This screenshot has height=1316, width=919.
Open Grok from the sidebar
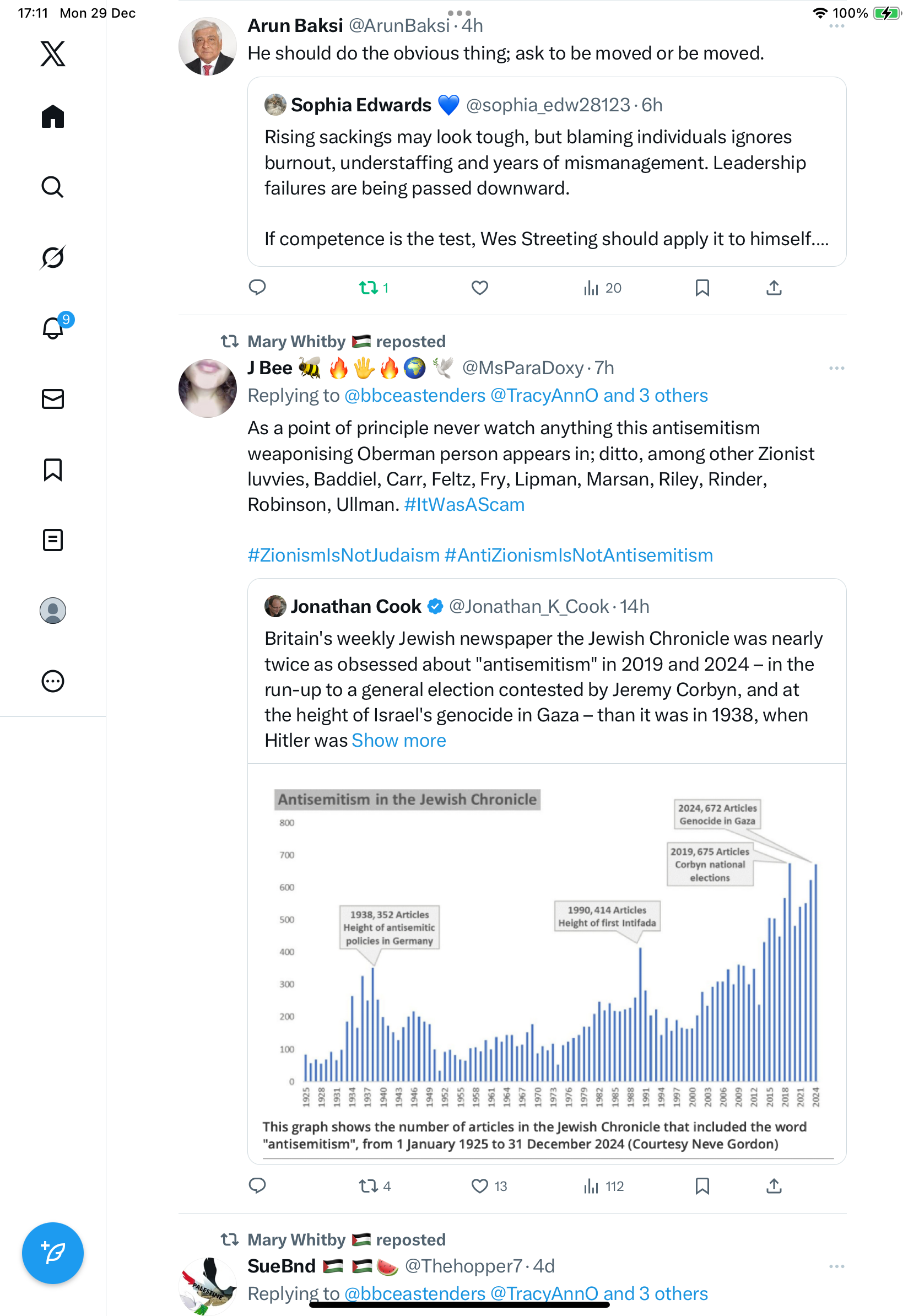pyautogui.click(x=53, y=257)
